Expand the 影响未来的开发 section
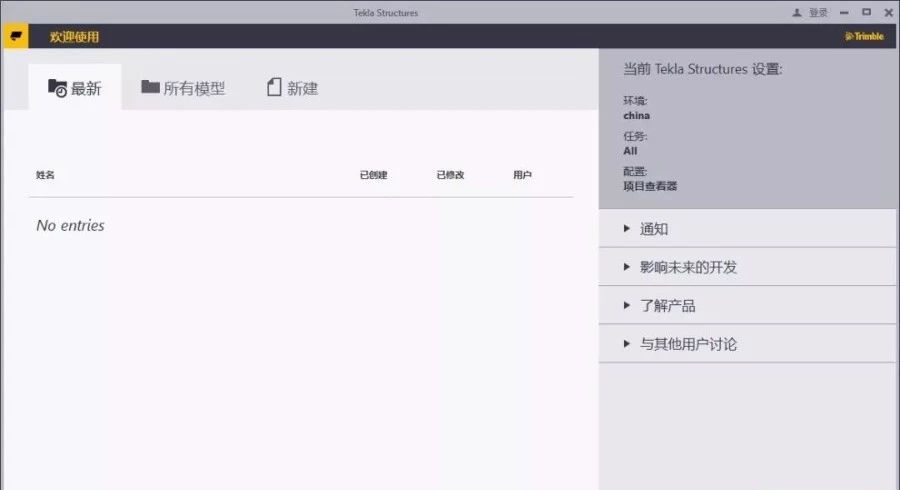The height and width of the screenshot is (490, 900). (747, 267)
